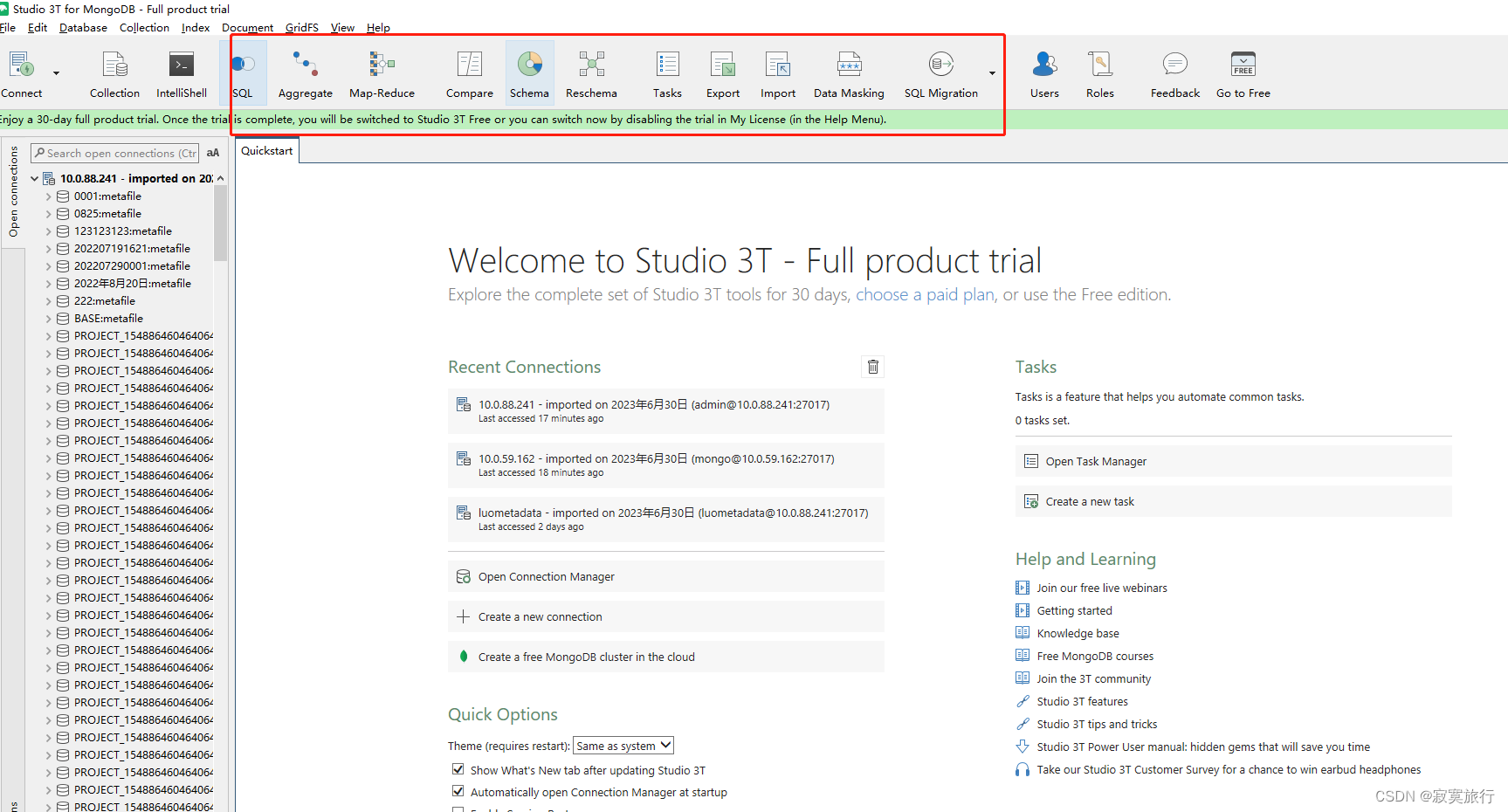Send Feedback via toolbar icon

click(x=1175, y=74)
